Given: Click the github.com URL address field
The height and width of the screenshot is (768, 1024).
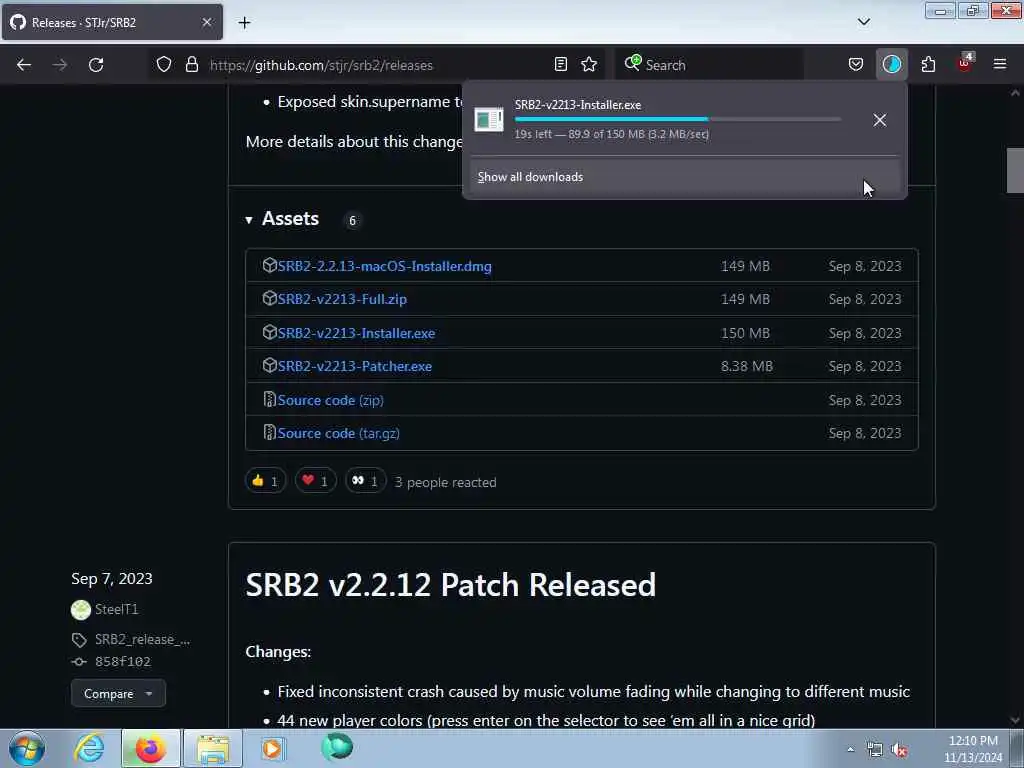Looking at the screenshot, I should [x=379, y=65].
